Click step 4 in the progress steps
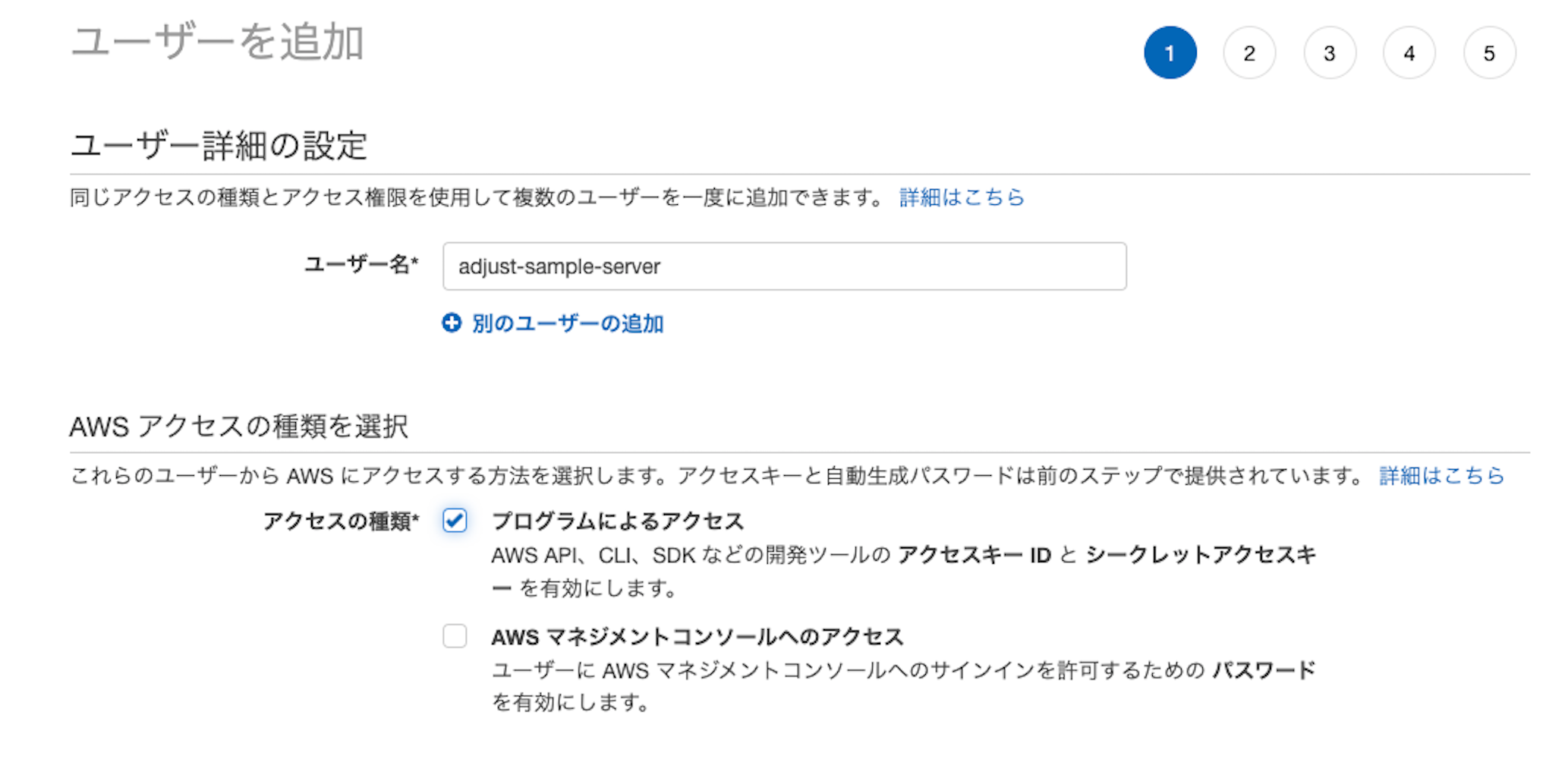Screen dimensions: 1568x765 [1409, 53]
